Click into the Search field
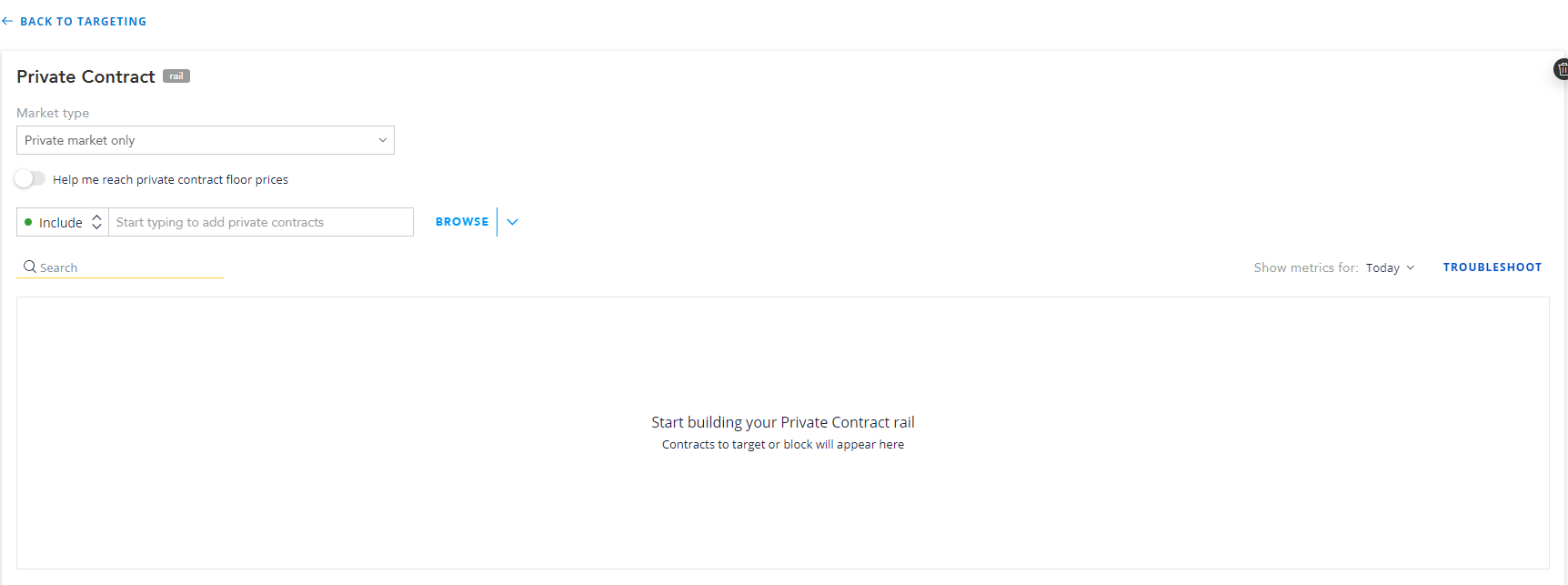The image size is (1568, 585). pos(120,267)
